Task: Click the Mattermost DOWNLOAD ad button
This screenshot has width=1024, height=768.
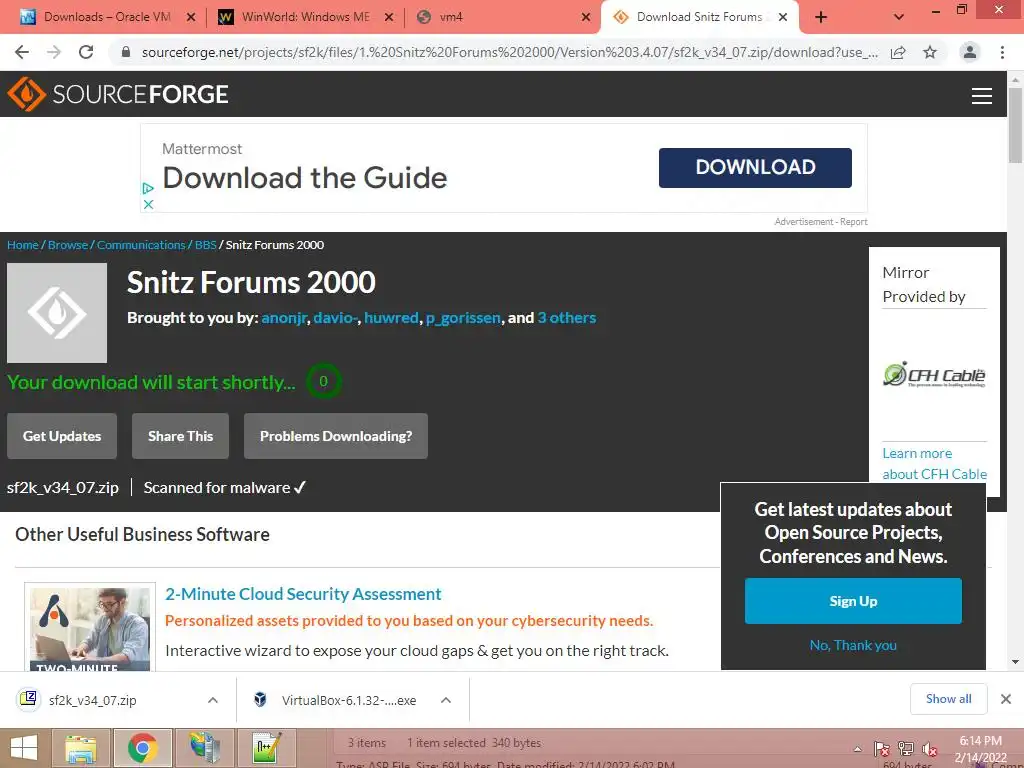Action: point(755,168)
